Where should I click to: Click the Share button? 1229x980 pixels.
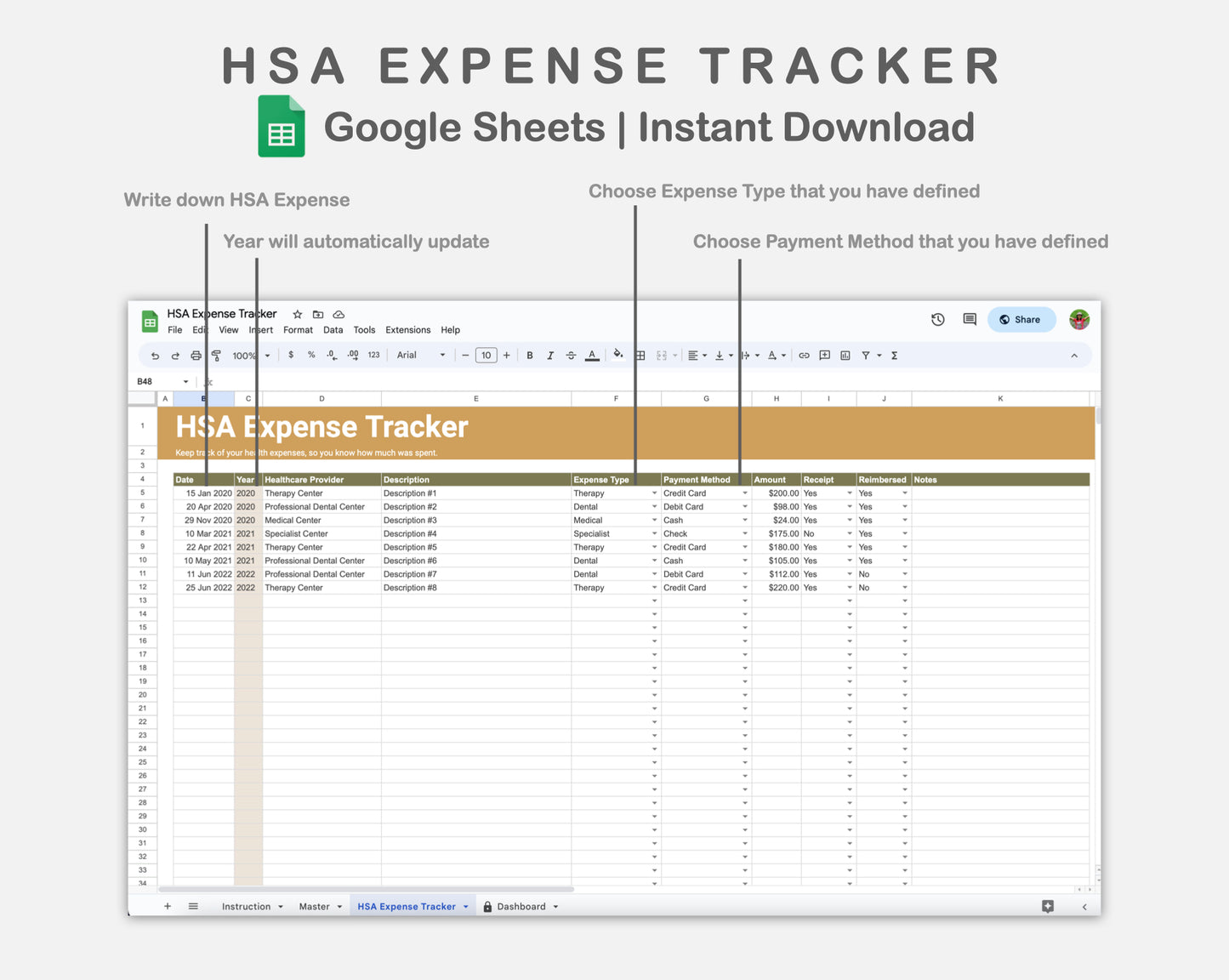click(x=1021, y=319)
